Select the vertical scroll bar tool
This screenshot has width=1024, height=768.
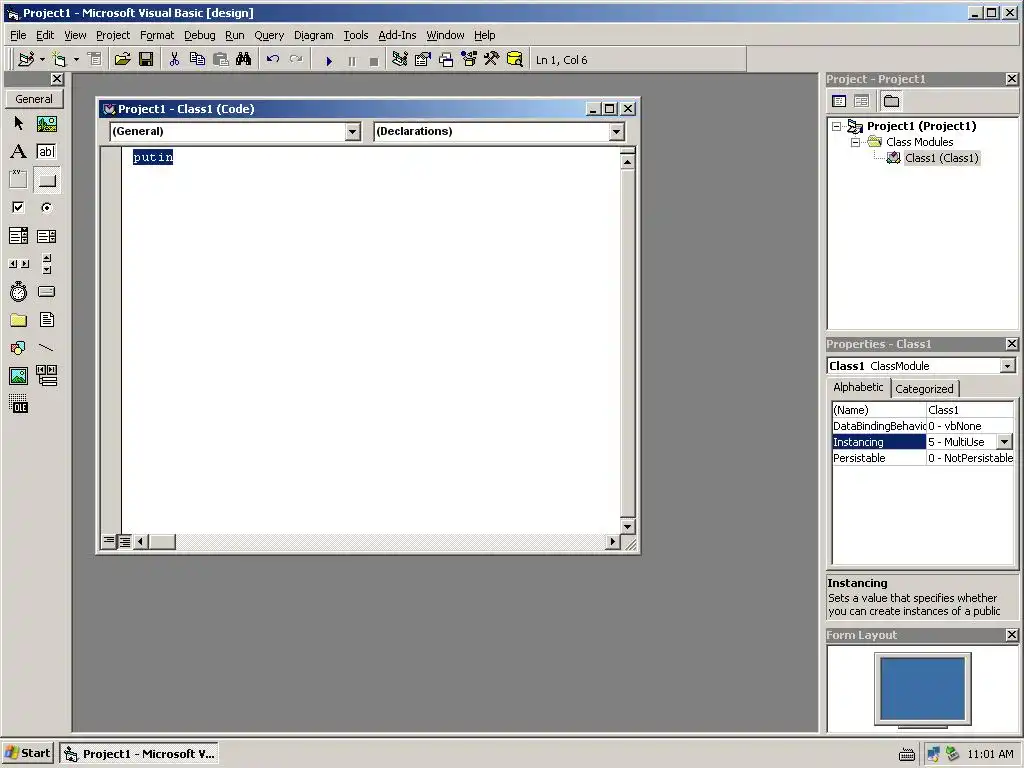point(46,264)
